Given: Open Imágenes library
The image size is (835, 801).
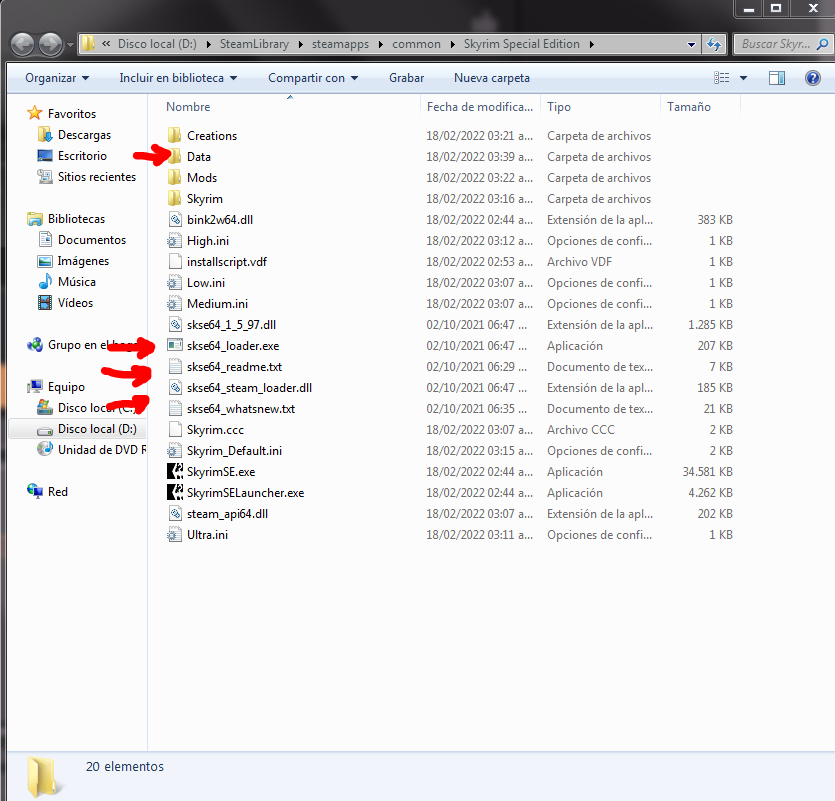Looking at the screenshot, I should point(83,260).
